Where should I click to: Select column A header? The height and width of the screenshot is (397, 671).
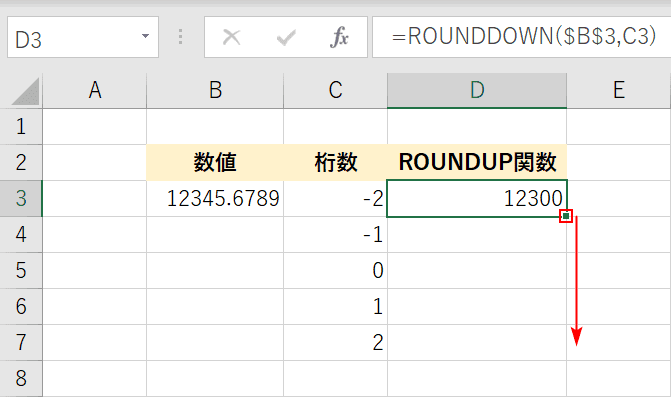(95, 90)
